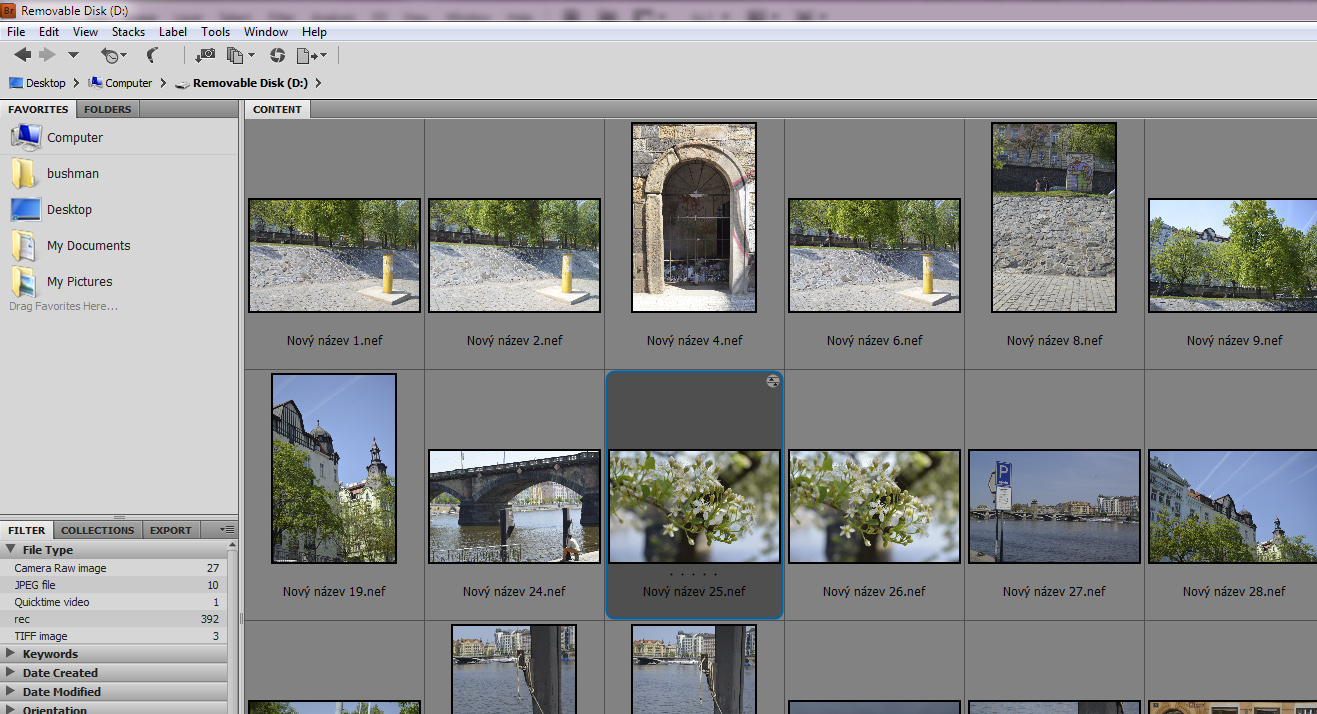1317x714 pixels.
Task: Click Computer in the path breadcrumb
Action: pyautogui.click(x=129, y=83)
